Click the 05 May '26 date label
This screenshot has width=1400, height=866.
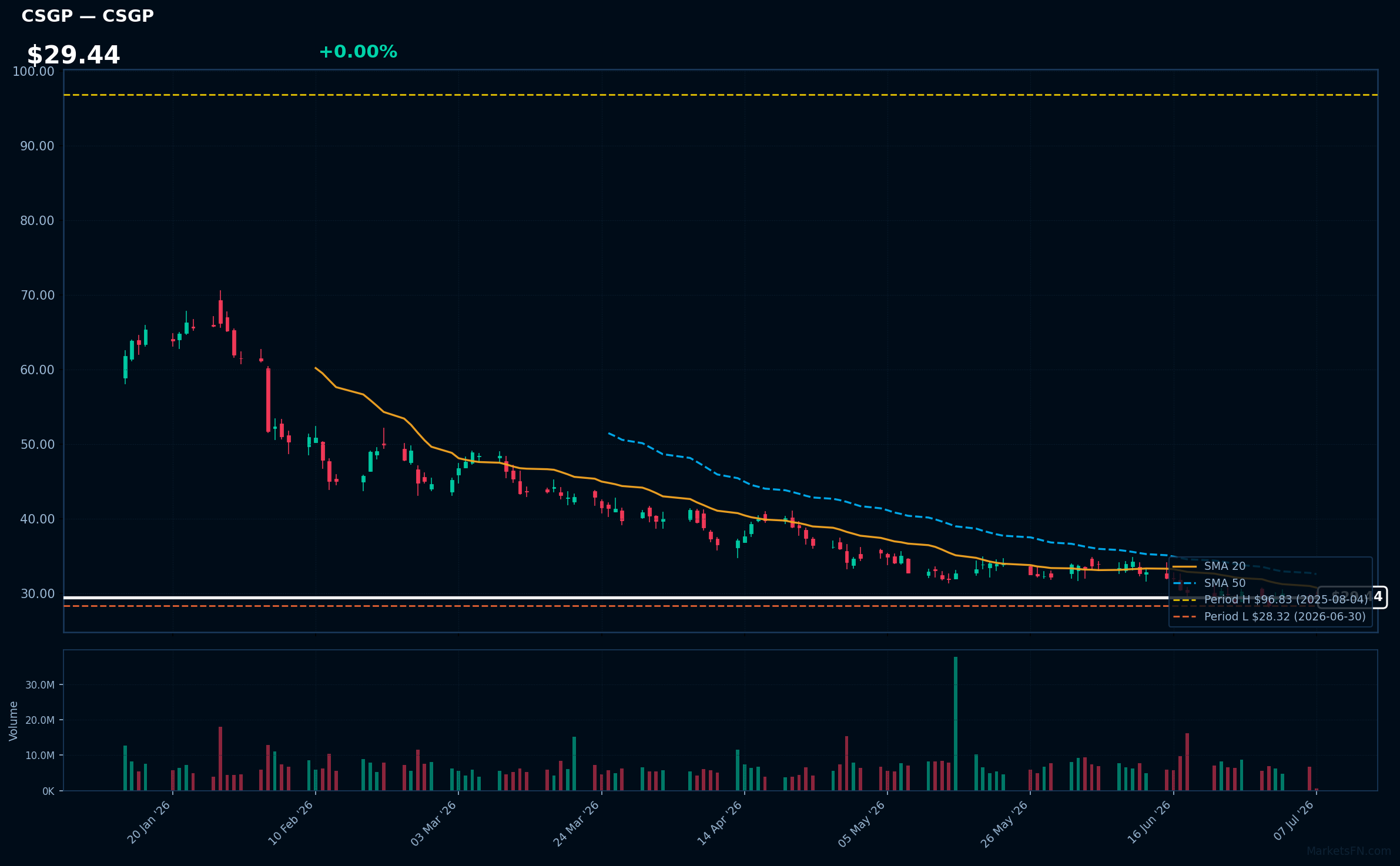862,823
